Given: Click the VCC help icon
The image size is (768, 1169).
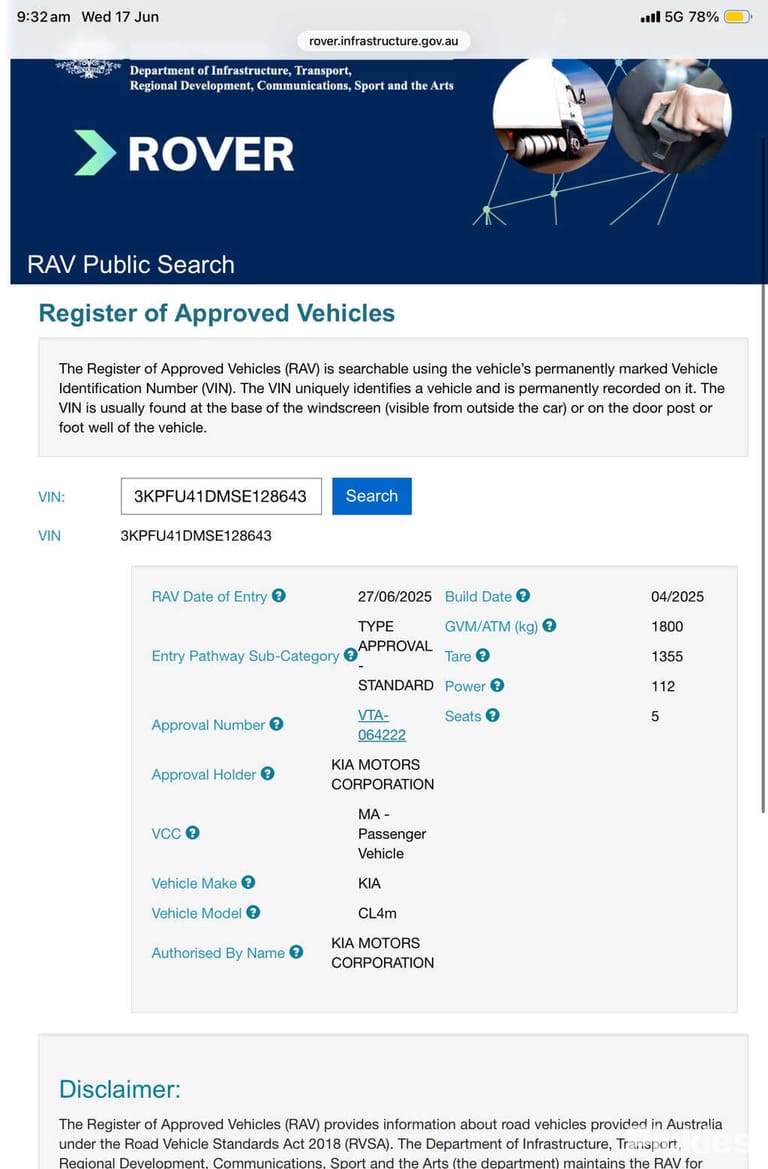Looking at the screenshot, I should (192, 833).
